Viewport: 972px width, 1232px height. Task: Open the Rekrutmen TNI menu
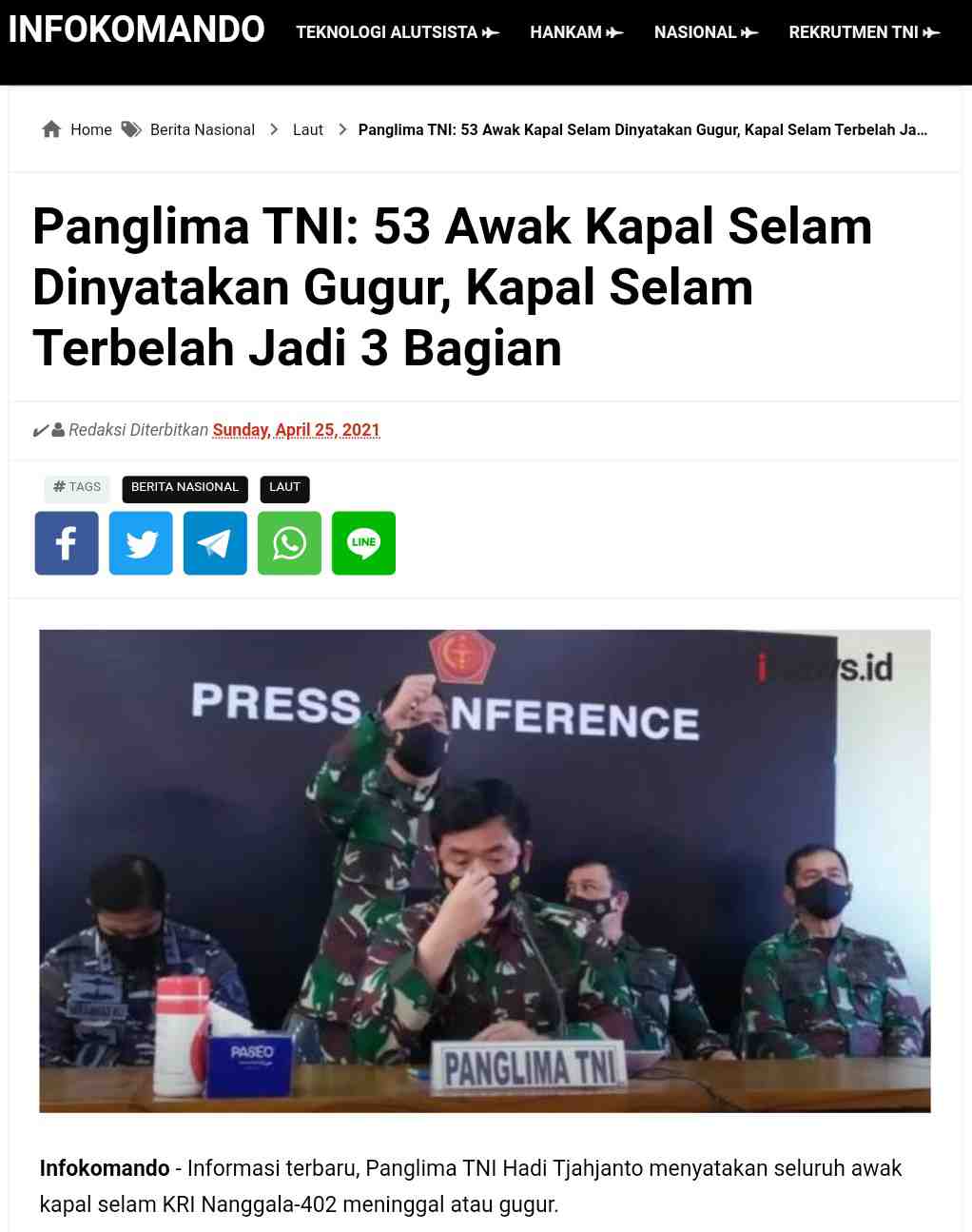tap(864, 32)
